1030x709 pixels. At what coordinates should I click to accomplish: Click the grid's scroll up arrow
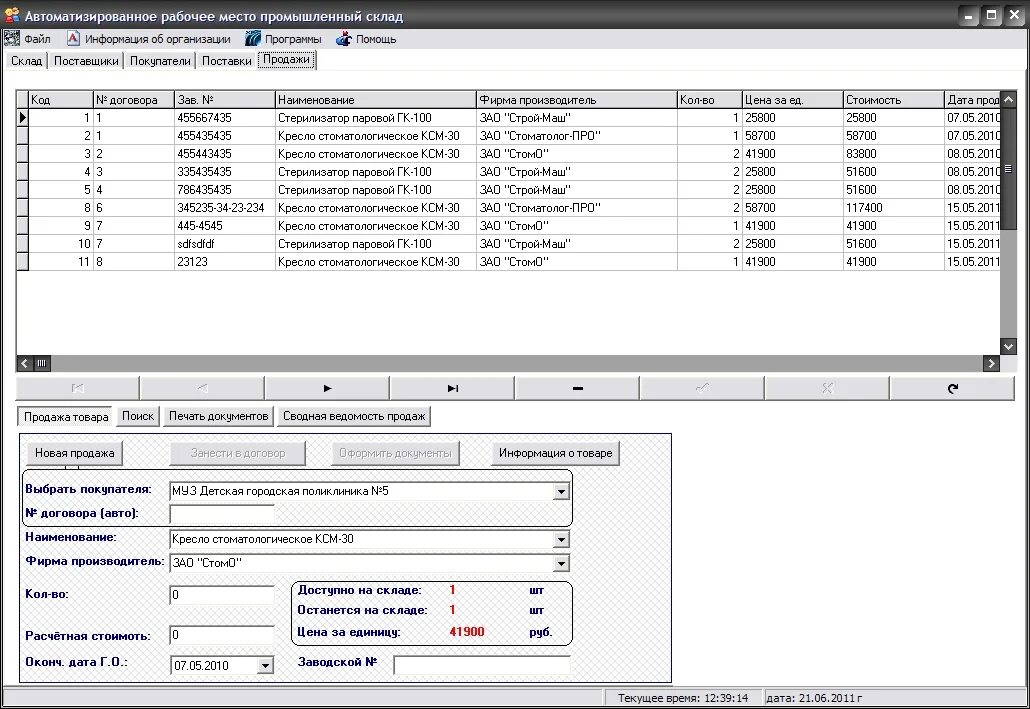(1008, 99)
